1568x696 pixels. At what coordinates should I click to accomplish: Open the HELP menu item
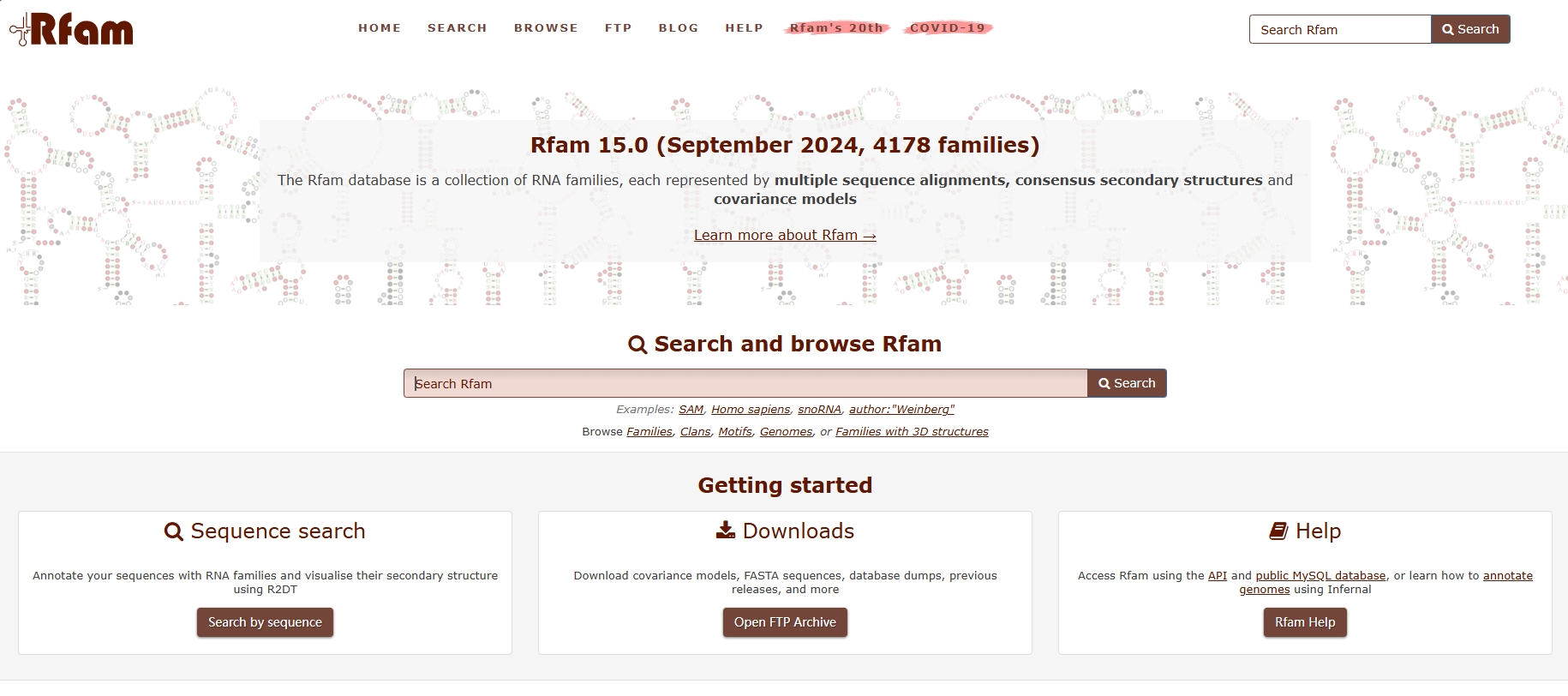(x=744, y=28)
